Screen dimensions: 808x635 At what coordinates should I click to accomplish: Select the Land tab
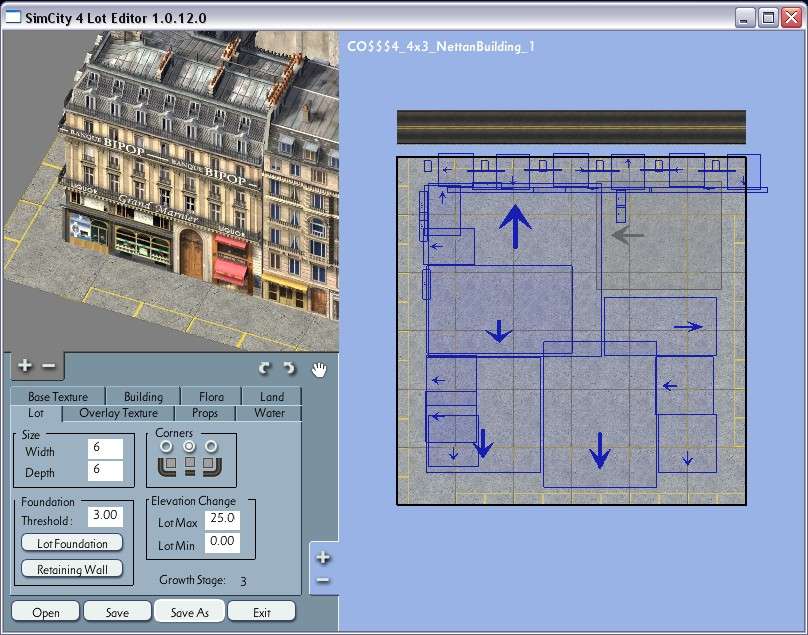pos(272,396)
